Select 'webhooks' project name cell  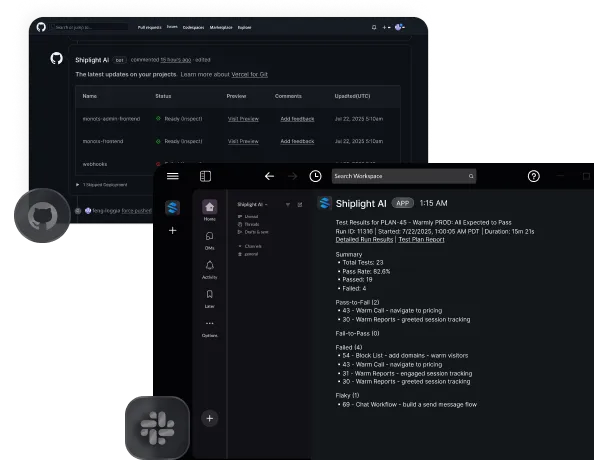pyautogui.click(x=95, y=164)
